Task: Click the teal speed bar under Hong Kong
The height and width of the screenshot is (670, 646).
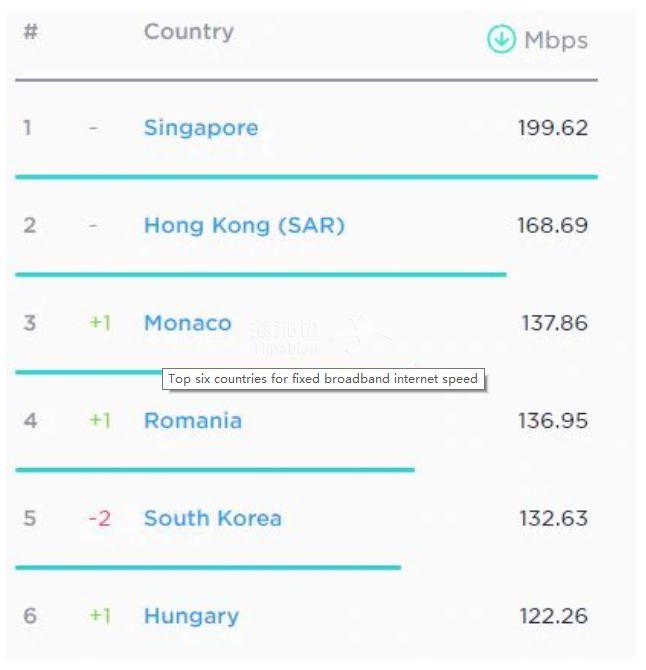Action: (260, 274)
